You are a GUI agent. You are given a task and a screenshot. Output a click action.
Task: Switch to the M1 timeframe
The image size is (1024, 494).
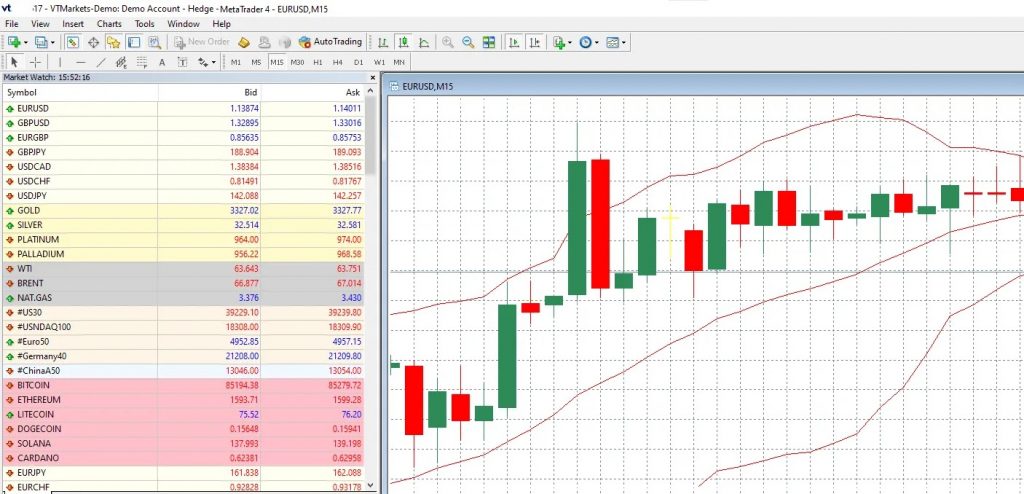pyautogui.click(x=236, y=62)
